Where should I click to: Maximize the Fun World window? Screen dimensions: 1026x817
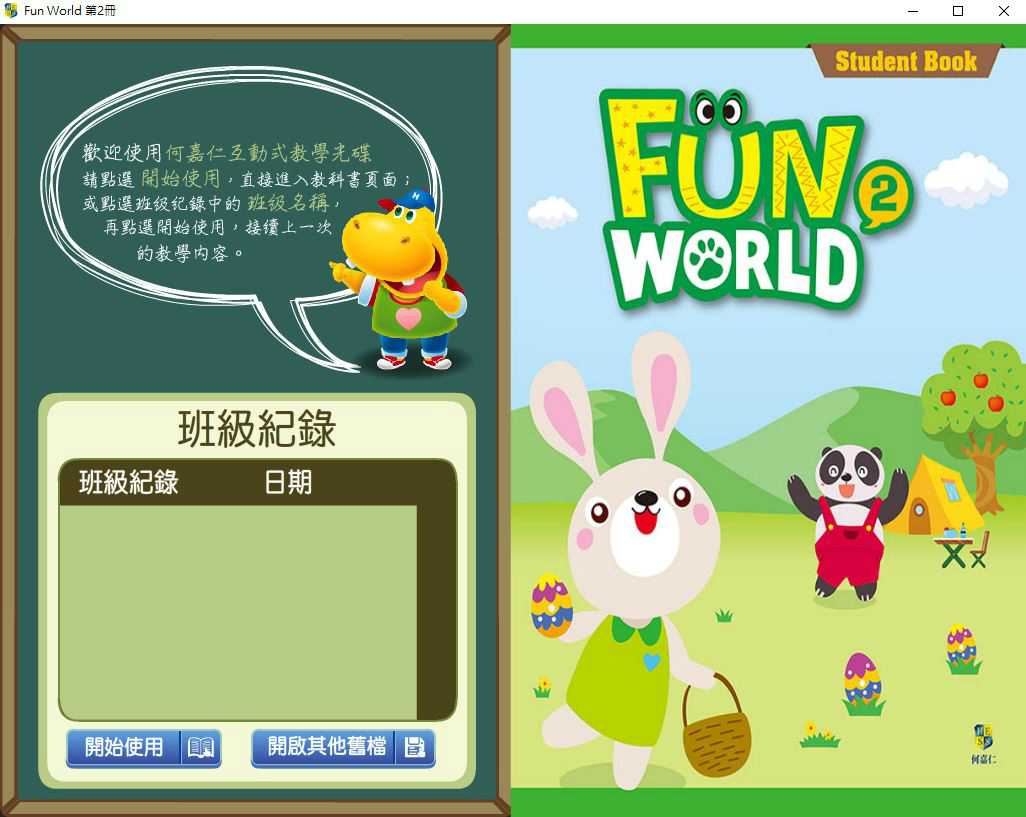click(958, 11)
